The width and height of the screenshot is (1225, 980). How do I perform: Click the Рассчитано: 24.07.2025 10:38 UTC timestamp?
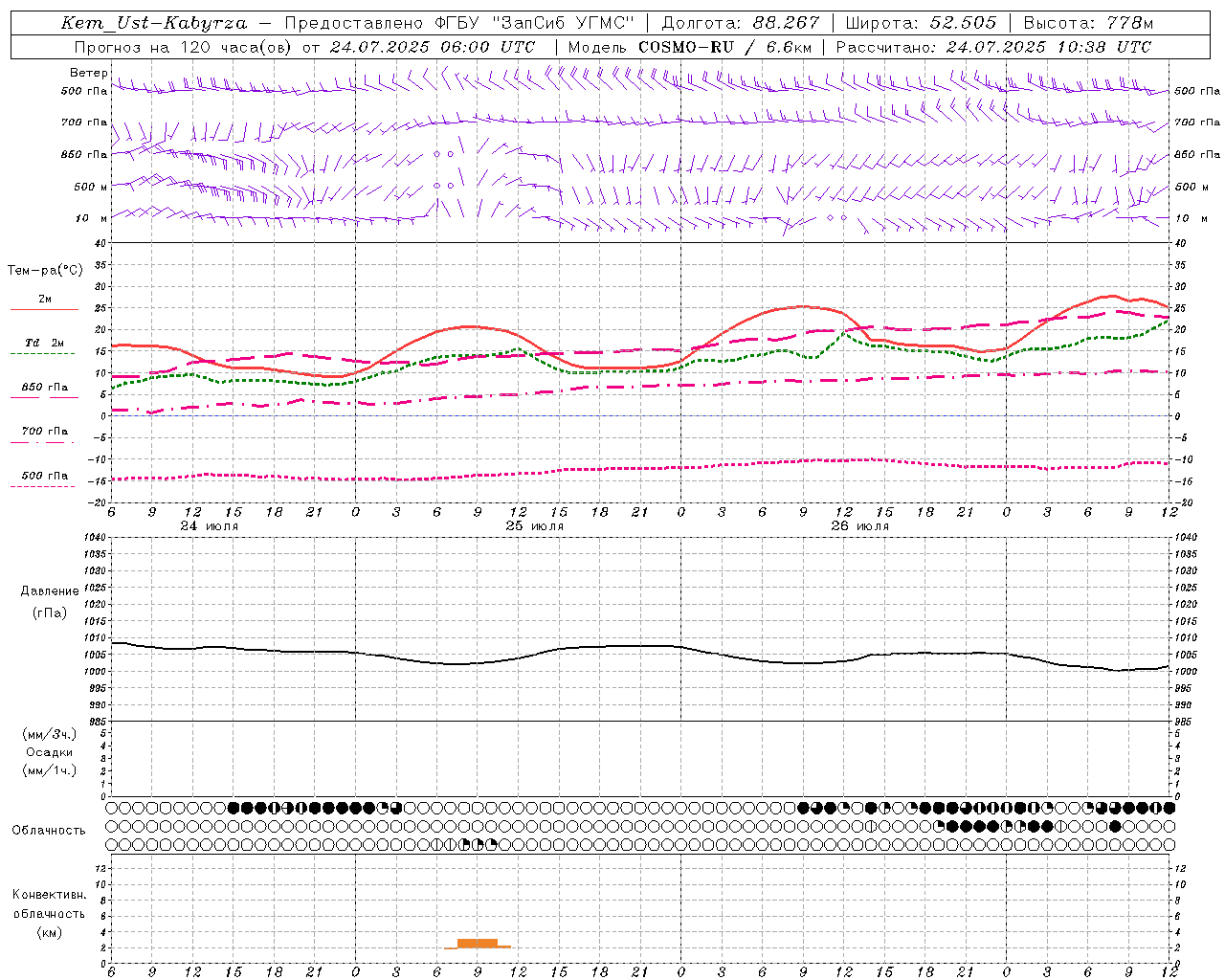point(993,47)
